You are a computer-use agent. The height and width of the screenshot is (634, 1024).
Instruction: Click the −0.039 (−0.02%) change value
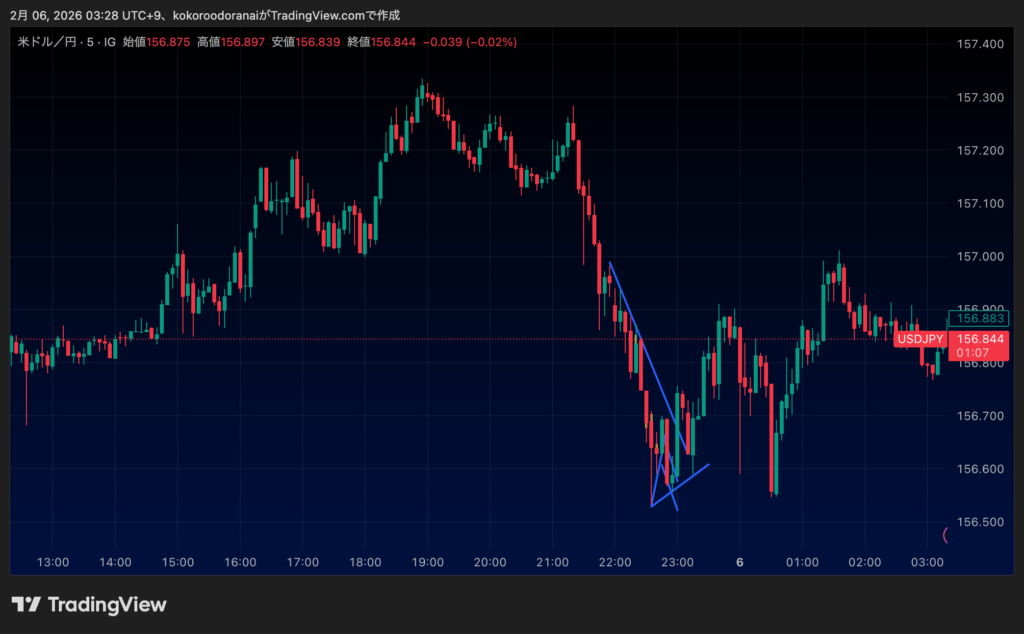point(472,42)
